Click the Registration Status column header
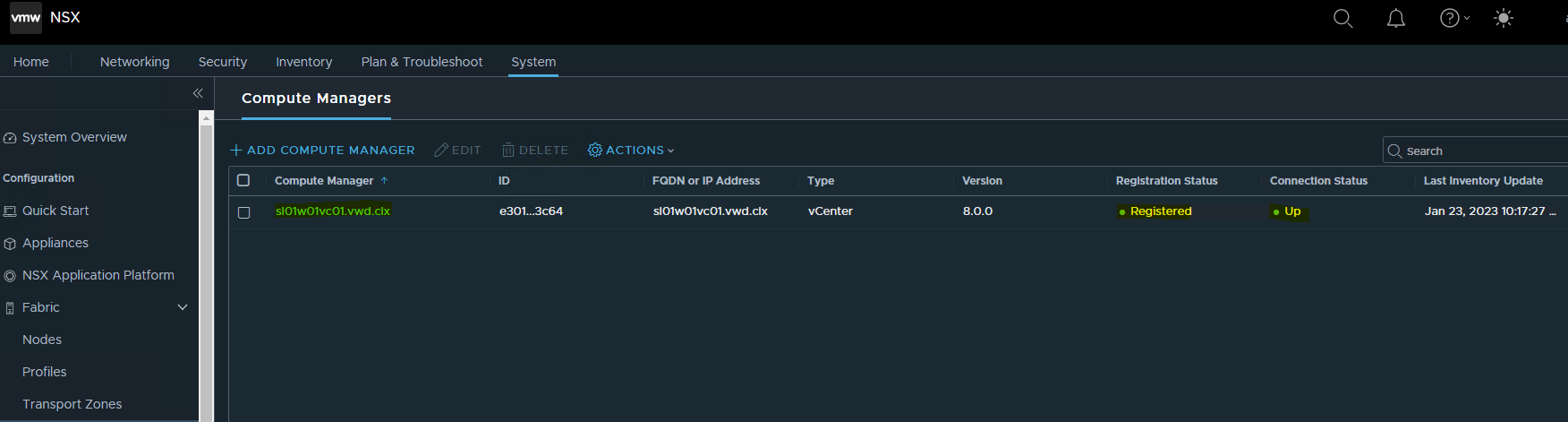Viewport: 1568px width, 422px height. [x=1167, y=181]
